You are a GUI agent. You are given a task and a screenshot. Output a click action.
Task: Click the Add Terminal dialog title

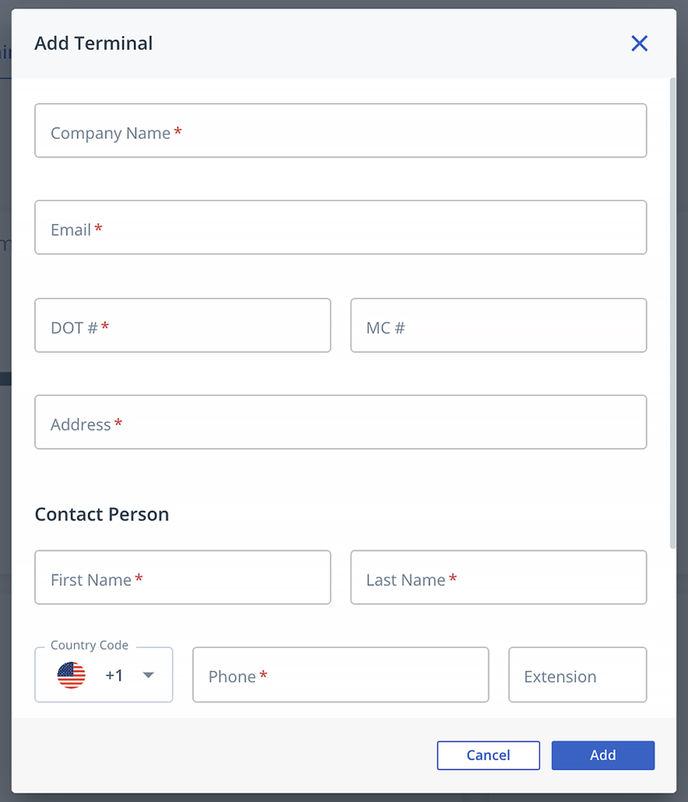94,43
